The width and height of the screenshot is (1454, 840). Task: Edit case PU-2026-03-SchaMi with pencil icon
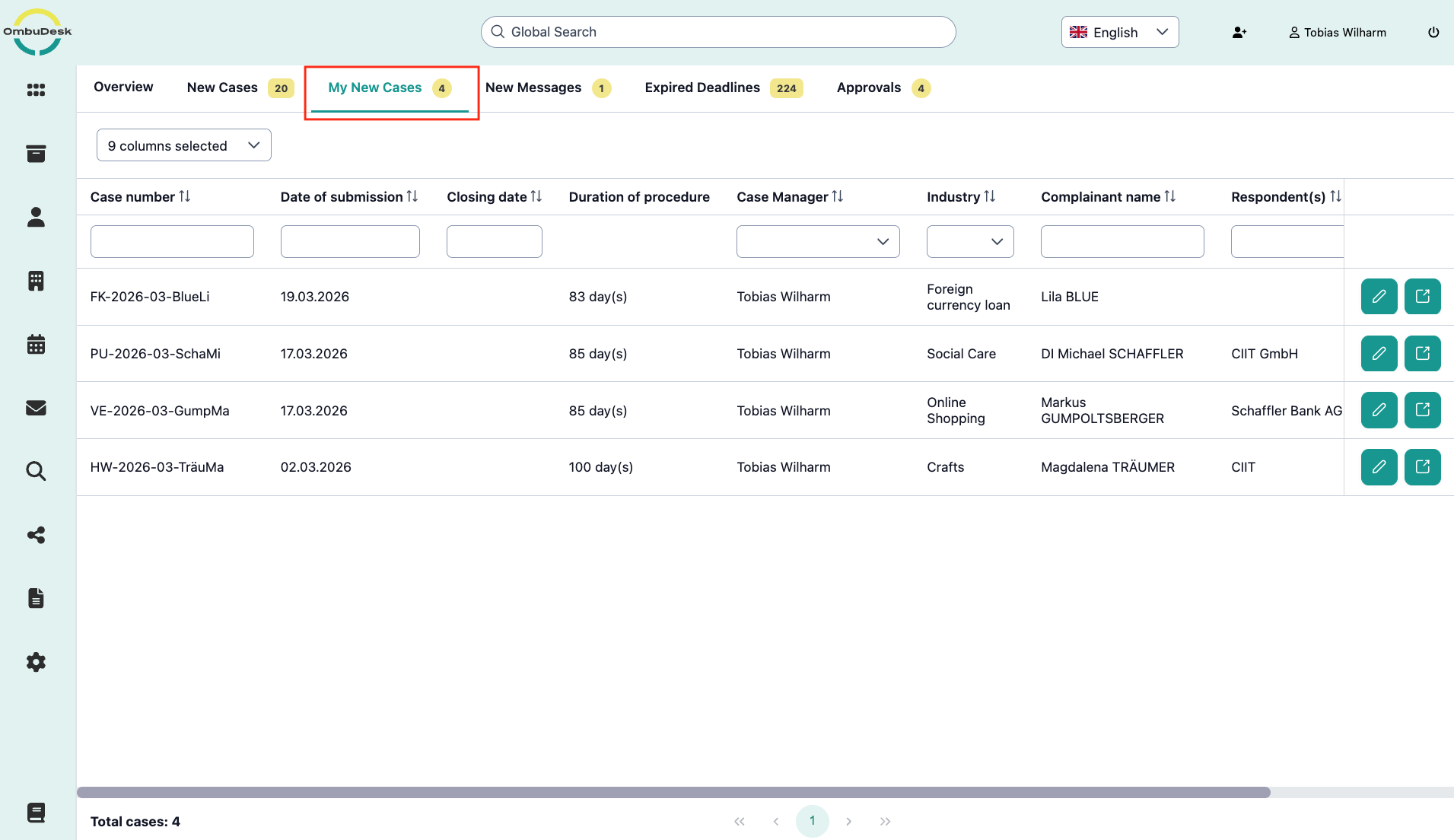1379,353
